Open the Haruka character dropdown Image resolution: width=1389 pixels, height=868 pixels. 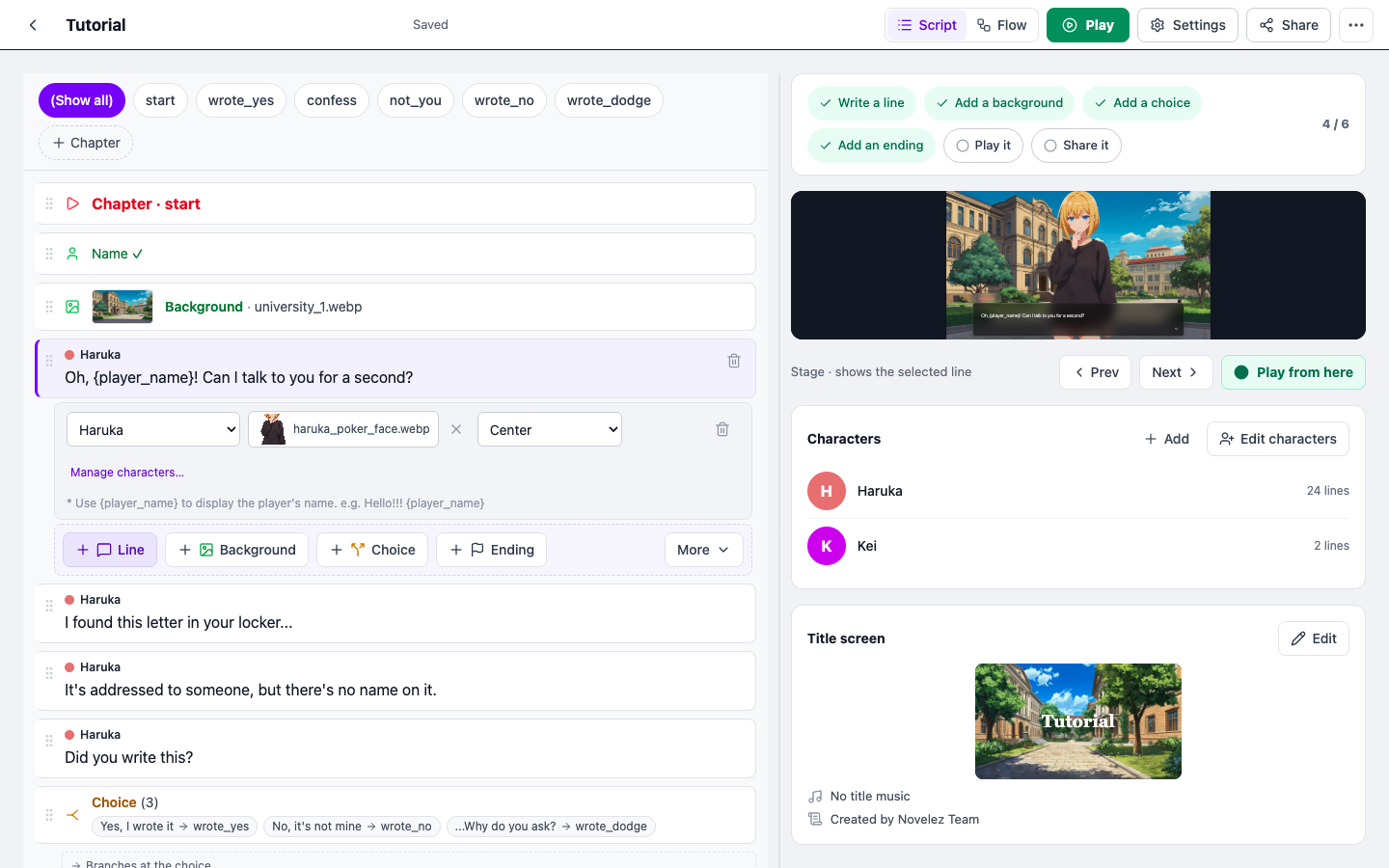(x=153, y=429)
